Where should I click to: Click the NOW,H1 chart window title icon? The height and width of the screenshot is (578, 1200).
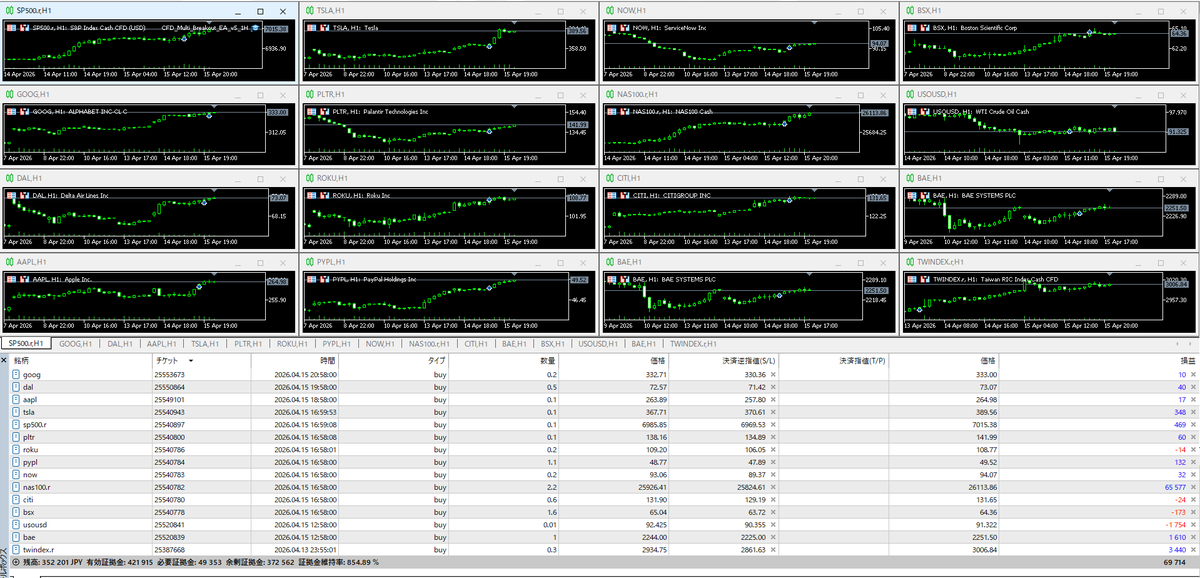(x=609, y=10)
